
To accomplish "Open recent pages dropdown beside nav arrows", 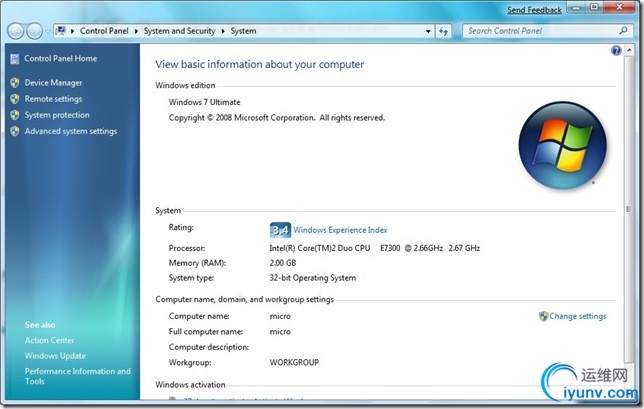I will point(47,31).
